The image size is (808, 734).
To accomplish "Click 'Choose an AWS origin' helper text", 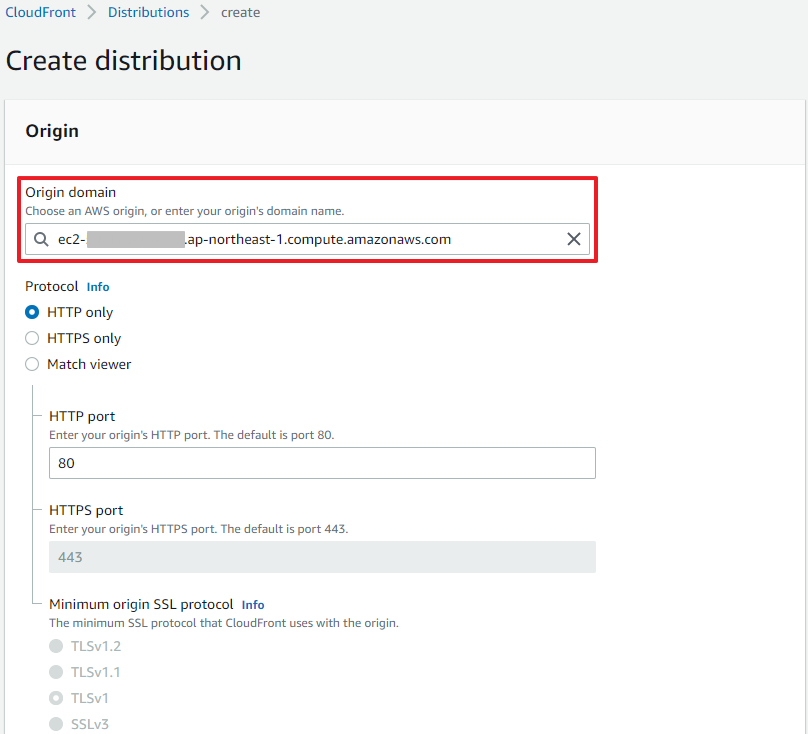I will pyautogui.click(x=184, y=211).
